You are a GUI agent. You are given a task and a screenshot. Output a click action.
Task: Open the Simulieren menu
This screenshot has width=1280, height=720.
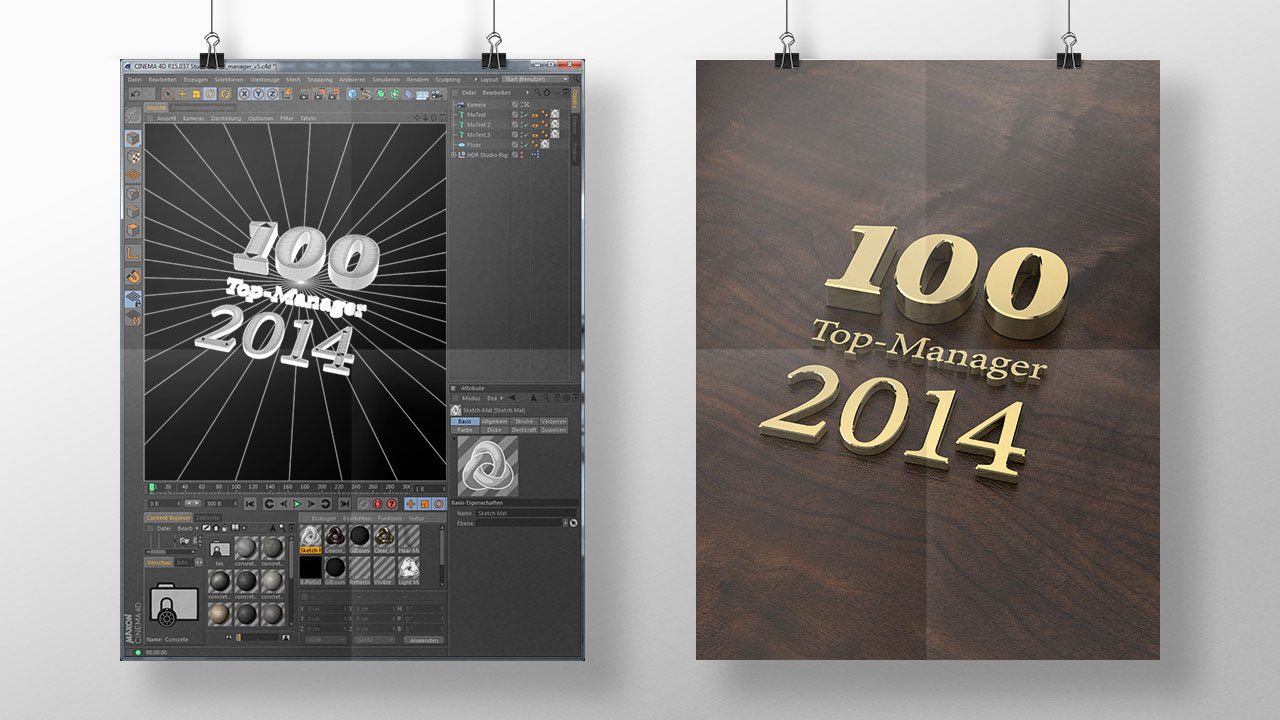386,79
